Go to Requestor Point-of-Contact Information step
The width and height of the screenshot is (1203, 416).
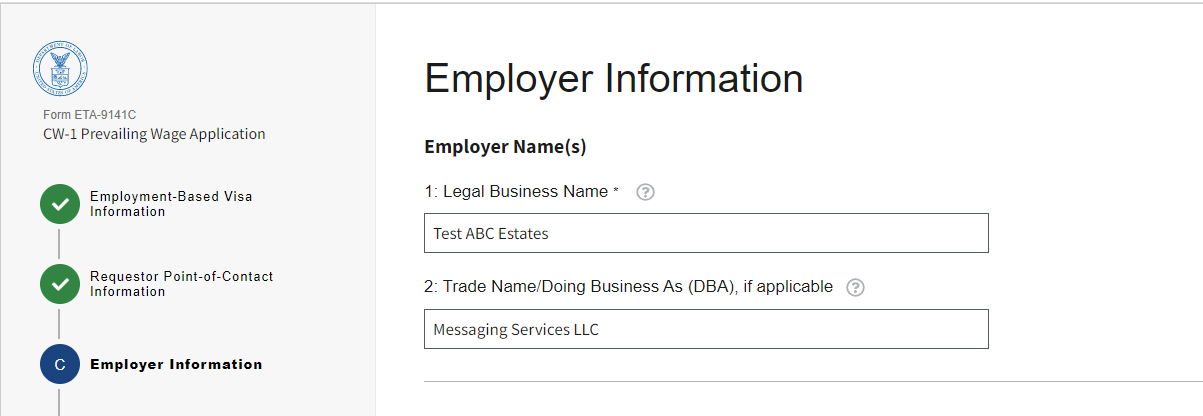(x=181, y=284)
